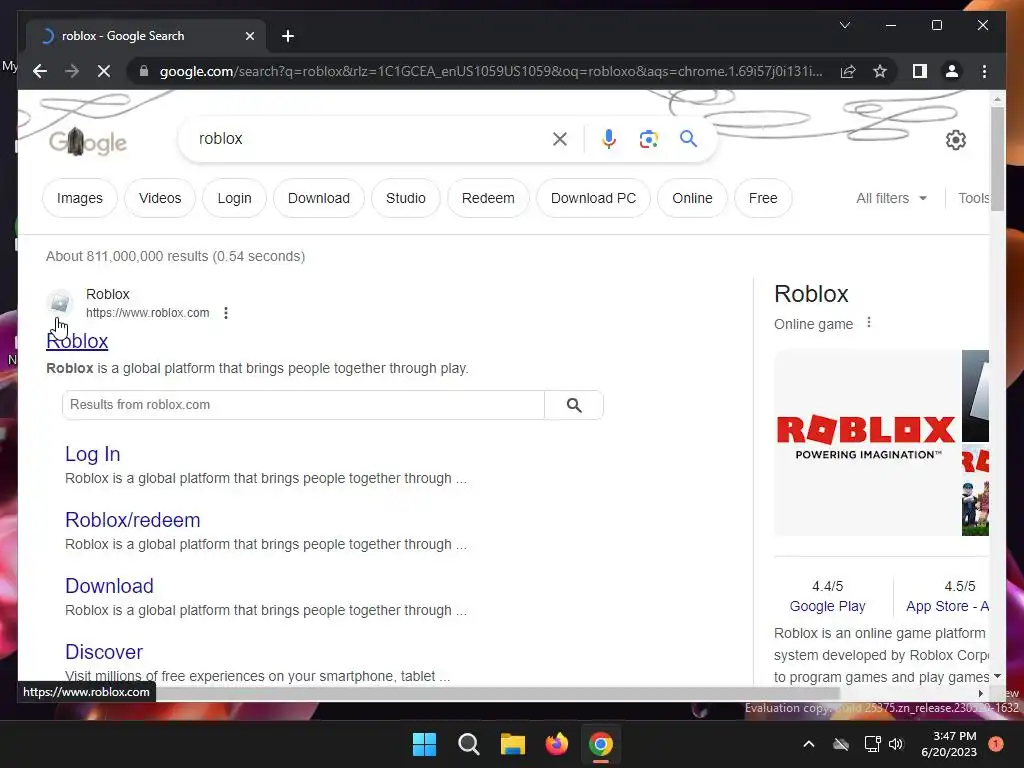Open more options for Roblox knowledge panel
Viewport: 1024px width, 768px height.
pyautogui.click(x=869, y=323)
